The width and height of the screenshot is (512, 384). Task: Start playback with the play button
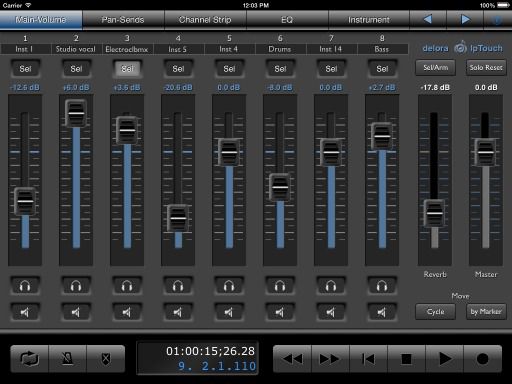pyautogui.click(x=444, y=359)
